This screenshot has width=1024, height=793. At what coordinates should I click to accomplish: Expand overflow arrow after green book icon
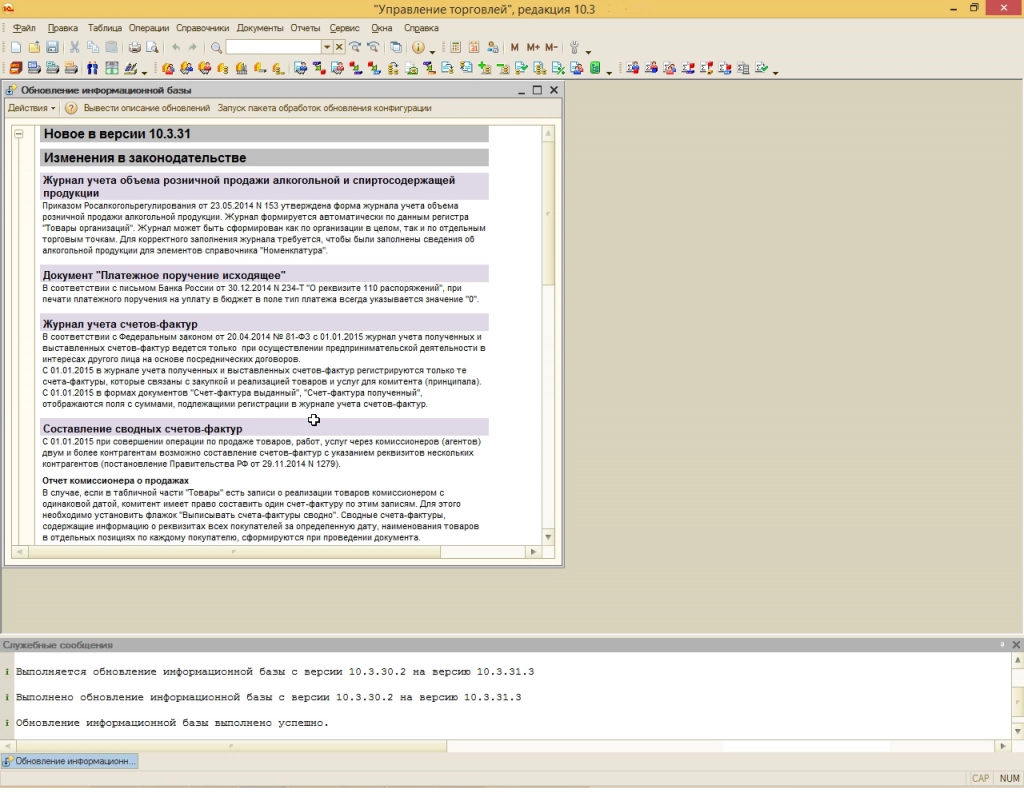coord(609,71)
